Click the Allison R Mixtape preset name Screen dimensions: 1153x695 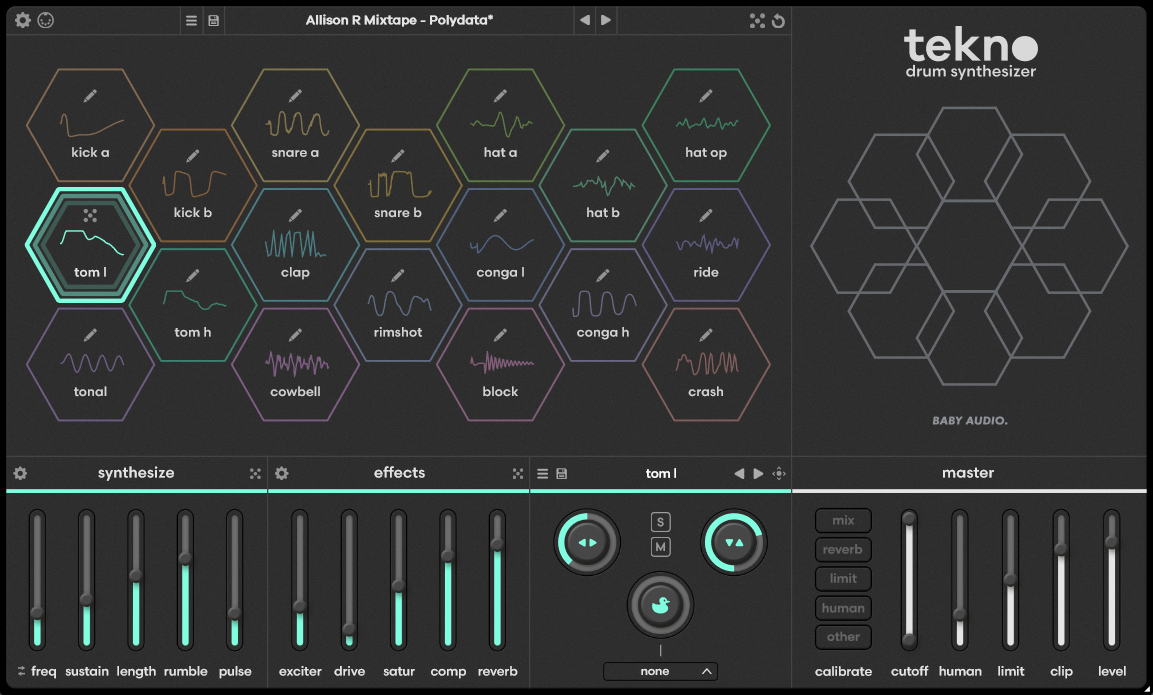(x=399, y=20)
